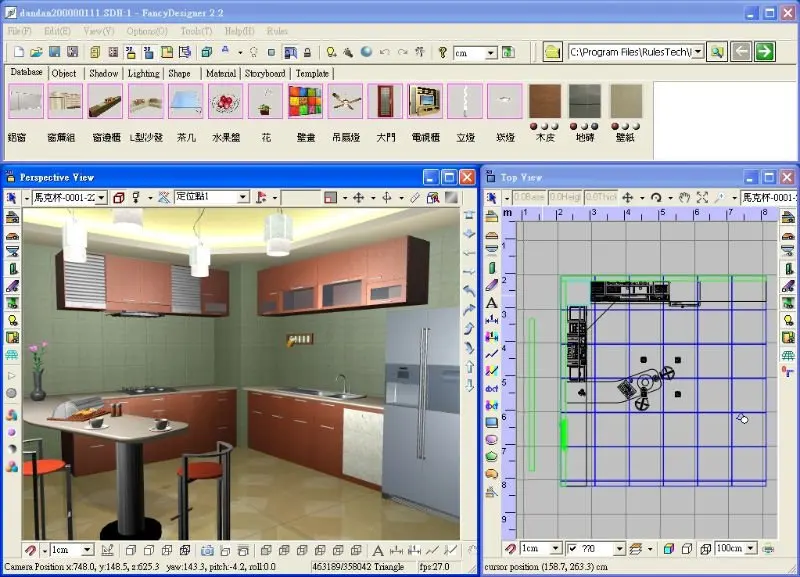Click the move cross-arrows tool in Top View
The width and height of the screenshot is (800, 577).
[x=628, y=197]
